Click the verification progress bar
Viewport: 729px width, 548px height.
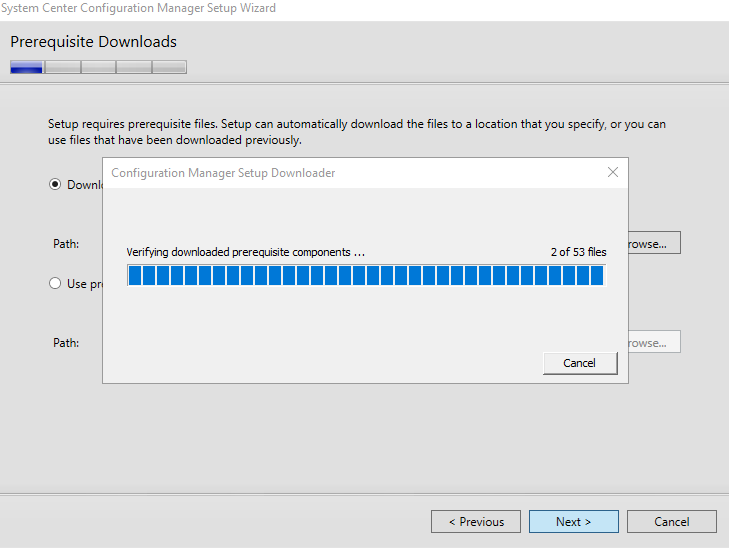tap(366, 276)
